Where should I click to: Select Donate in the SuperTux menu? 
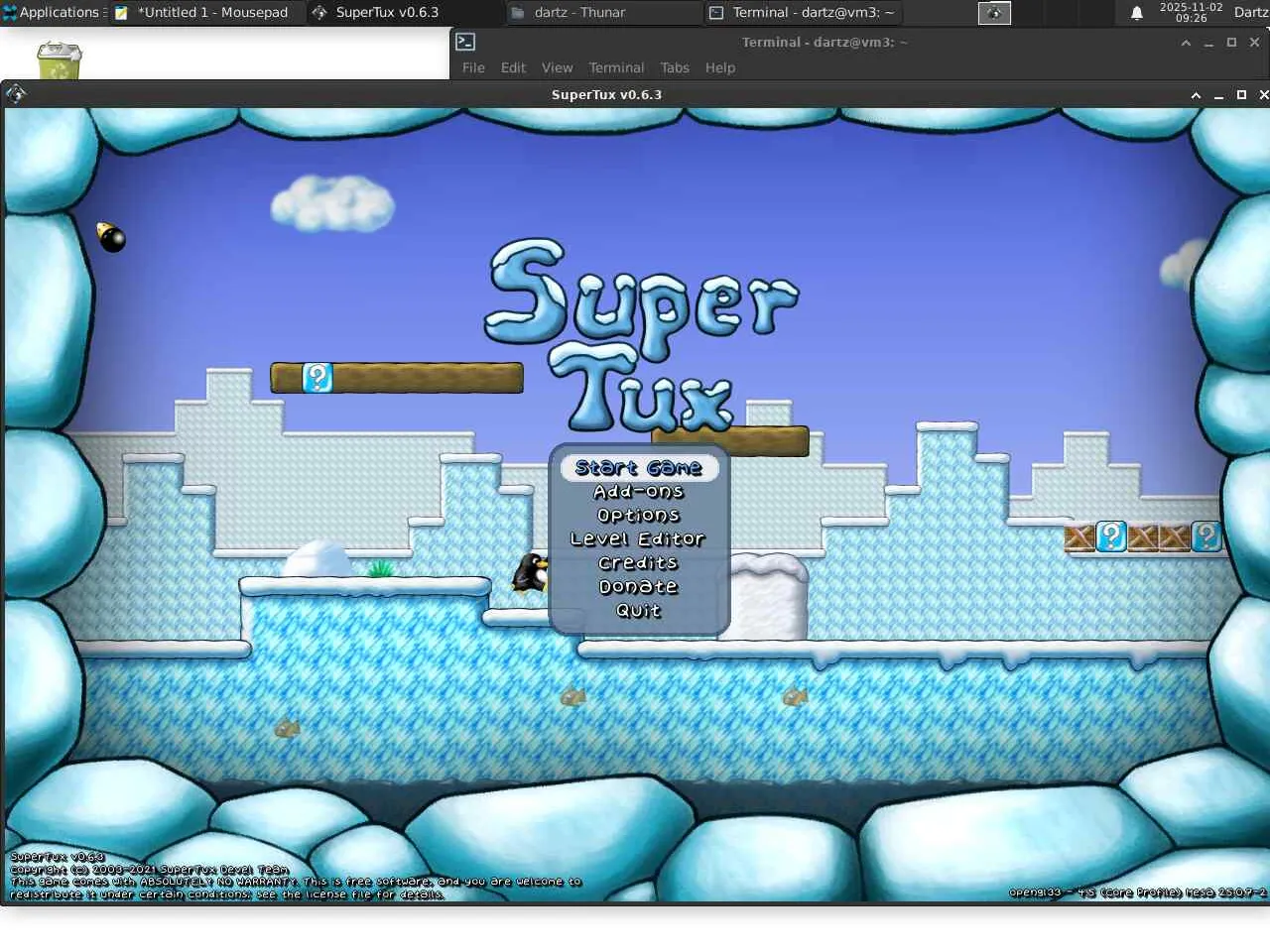[639, 587]
